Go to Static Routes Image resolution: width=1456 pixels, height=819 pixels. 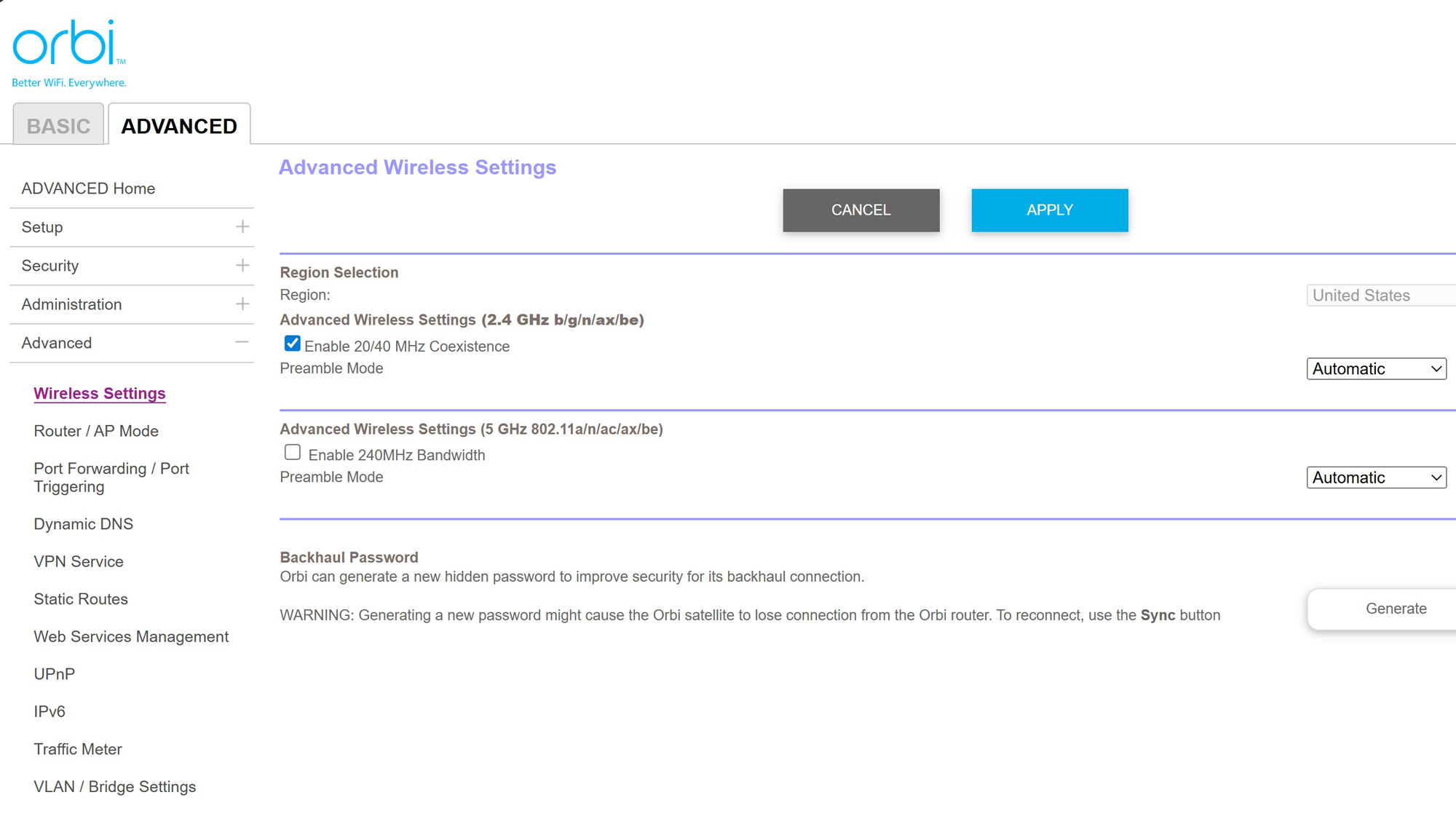click(81, 599)
